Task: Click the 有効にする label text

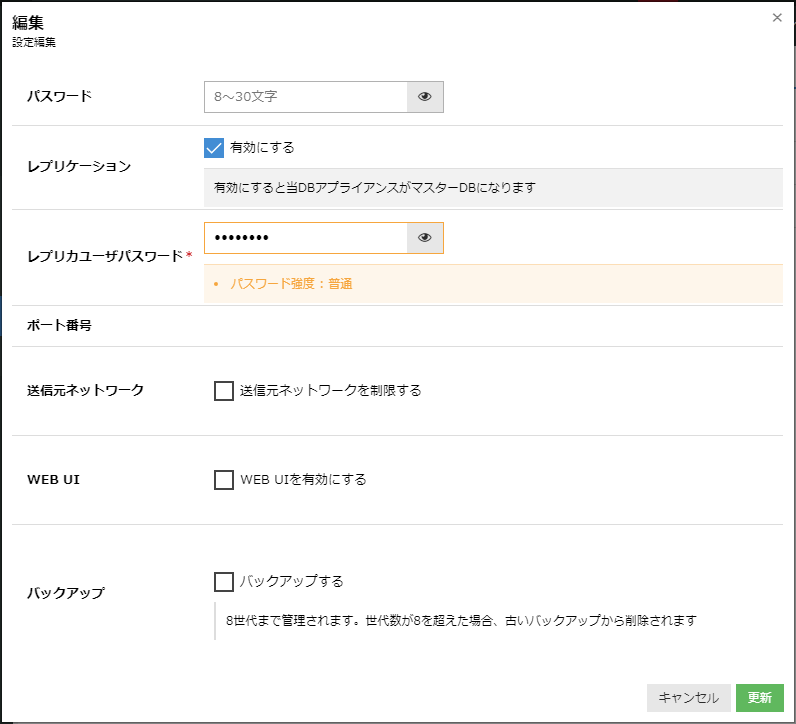Action: tap(262, 148)
